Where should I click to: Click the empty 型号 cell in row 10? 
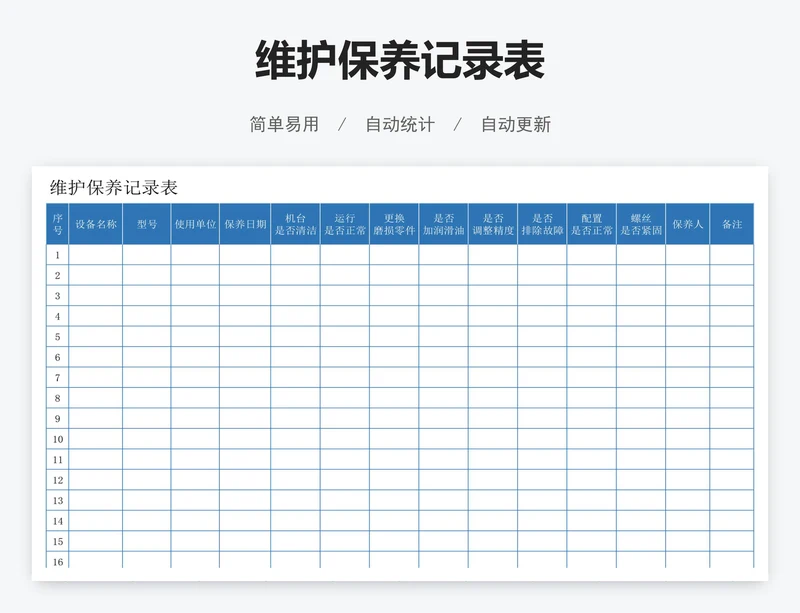pos(146,439)
